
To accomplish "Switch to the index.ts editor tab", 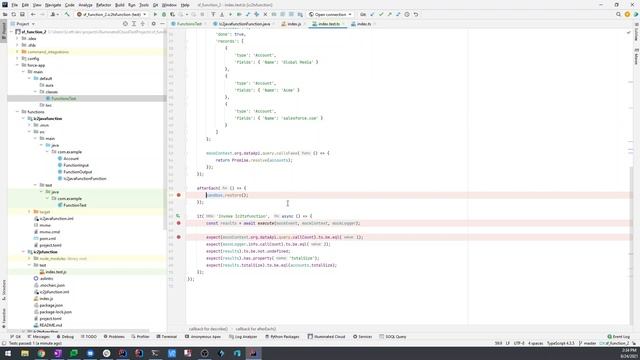I will pyautogui.click(x=362, y=24).
